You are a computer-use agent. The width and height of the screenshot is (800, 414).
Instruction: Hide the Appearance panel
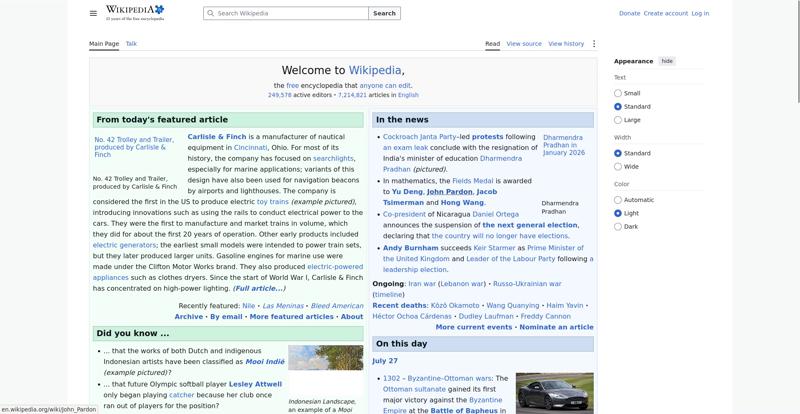coord(667,61)
